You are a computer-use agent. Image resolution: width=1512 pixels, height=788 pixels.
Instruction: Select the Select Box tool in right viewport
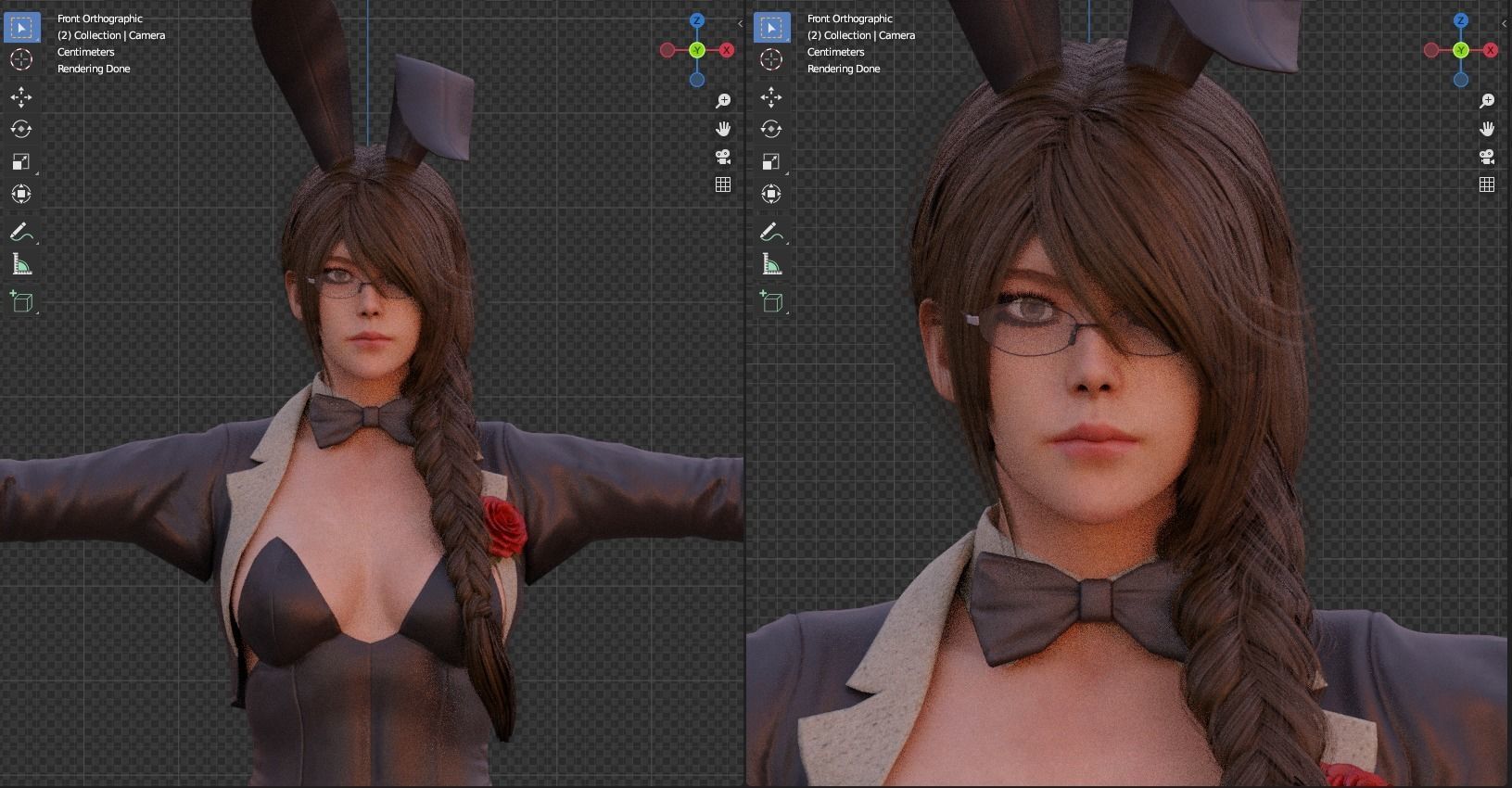pos(770,28)
